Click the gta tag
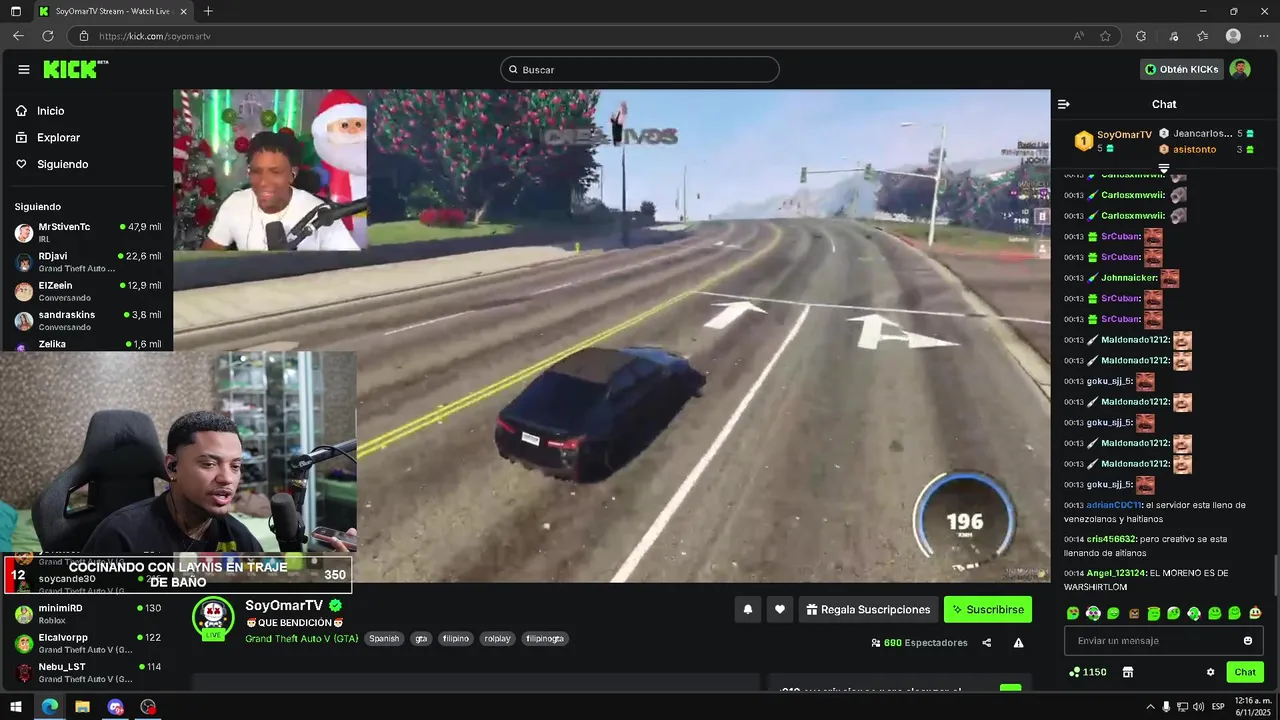This screenshot has width=1280, height=720. pyautogui.click(x=421, y=638)
